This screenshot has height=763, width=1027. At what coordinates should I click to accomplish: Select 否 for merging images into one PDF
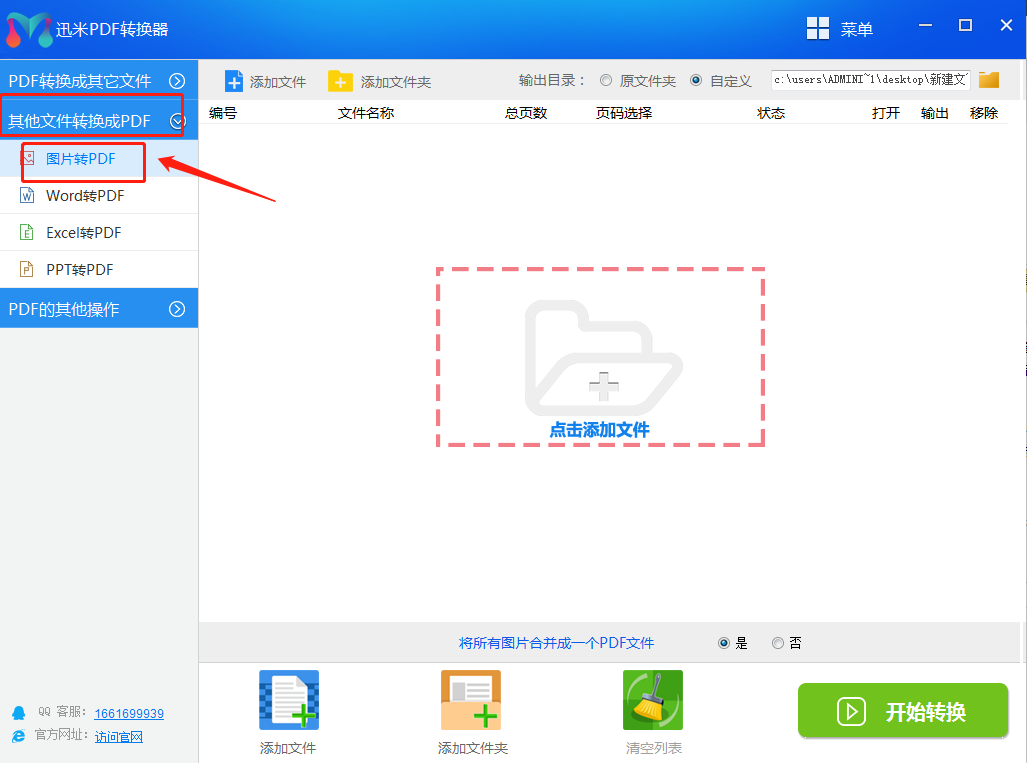pyautogui.click(x=778, y=643)
